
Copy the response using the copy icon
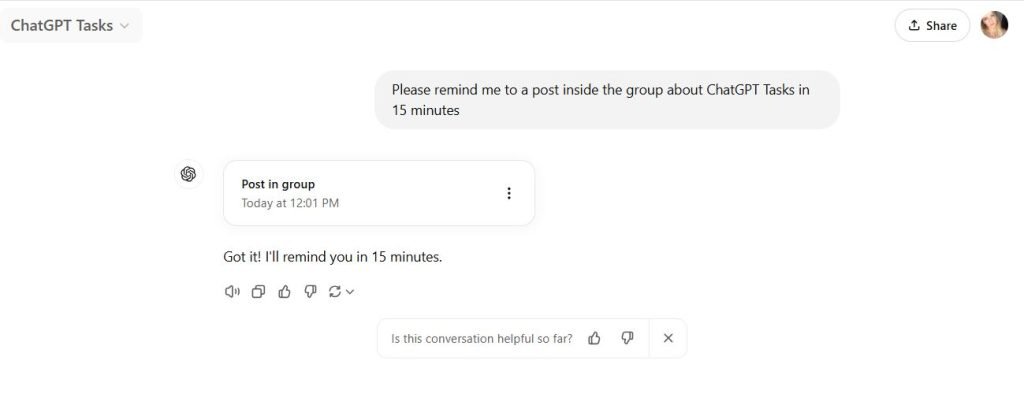[x=258, y=292]
